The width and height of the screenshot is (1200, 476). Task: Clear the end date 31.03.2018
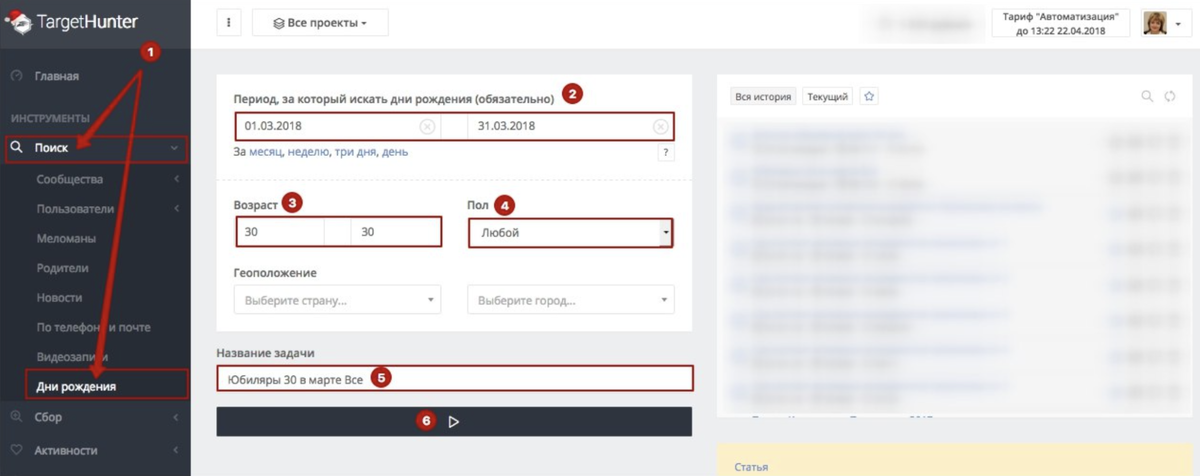tap(660, 127)
